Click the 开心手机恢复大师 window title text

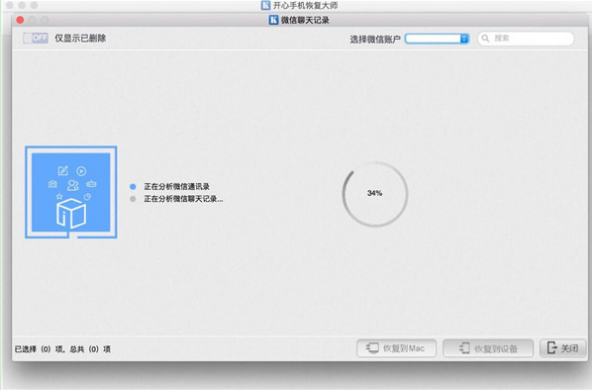click(305, 5)
